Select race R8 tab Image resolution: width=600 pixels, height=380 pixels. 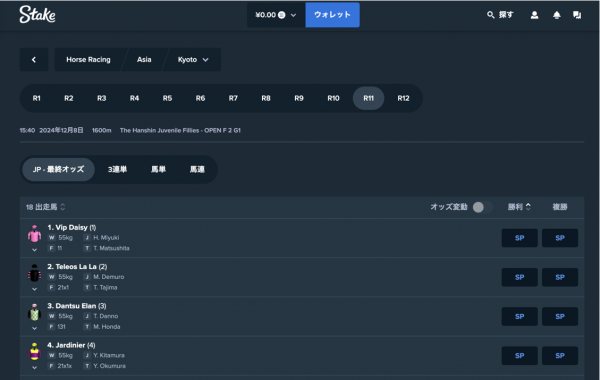coord(266,98)
